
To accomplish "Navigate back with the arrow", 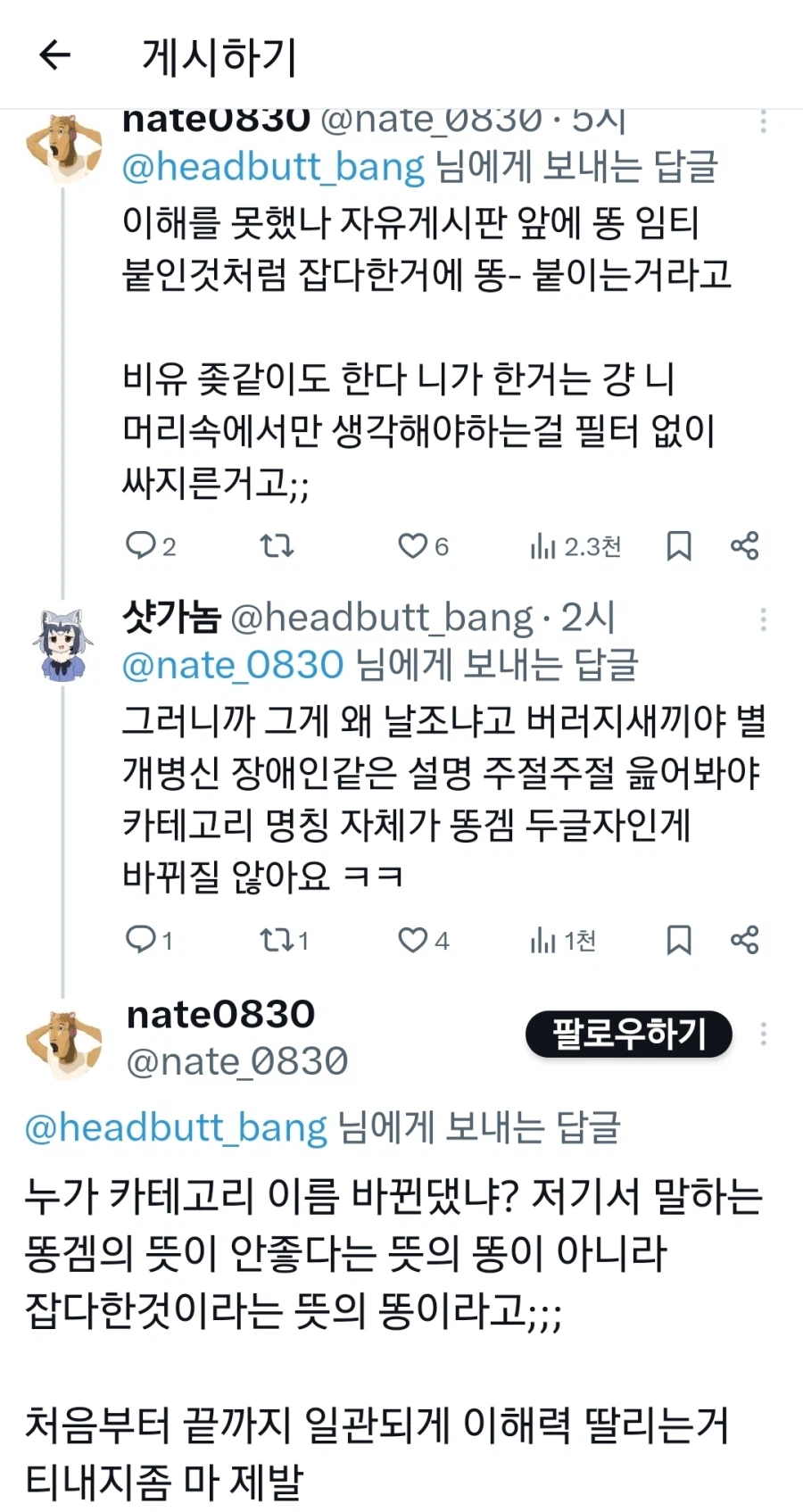I will [55, 55].
